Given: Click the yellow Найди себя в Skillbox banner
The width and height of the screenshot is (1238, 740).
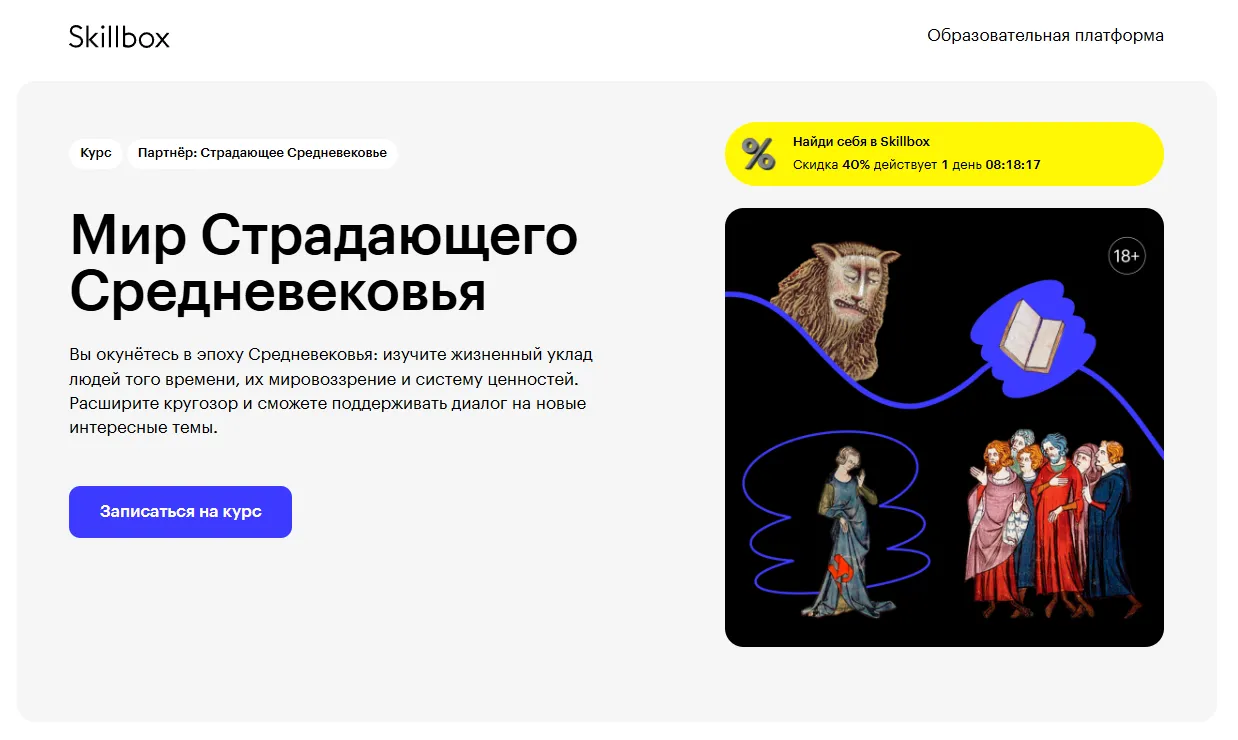Looking at the screenshot, I should coord(944,154).
